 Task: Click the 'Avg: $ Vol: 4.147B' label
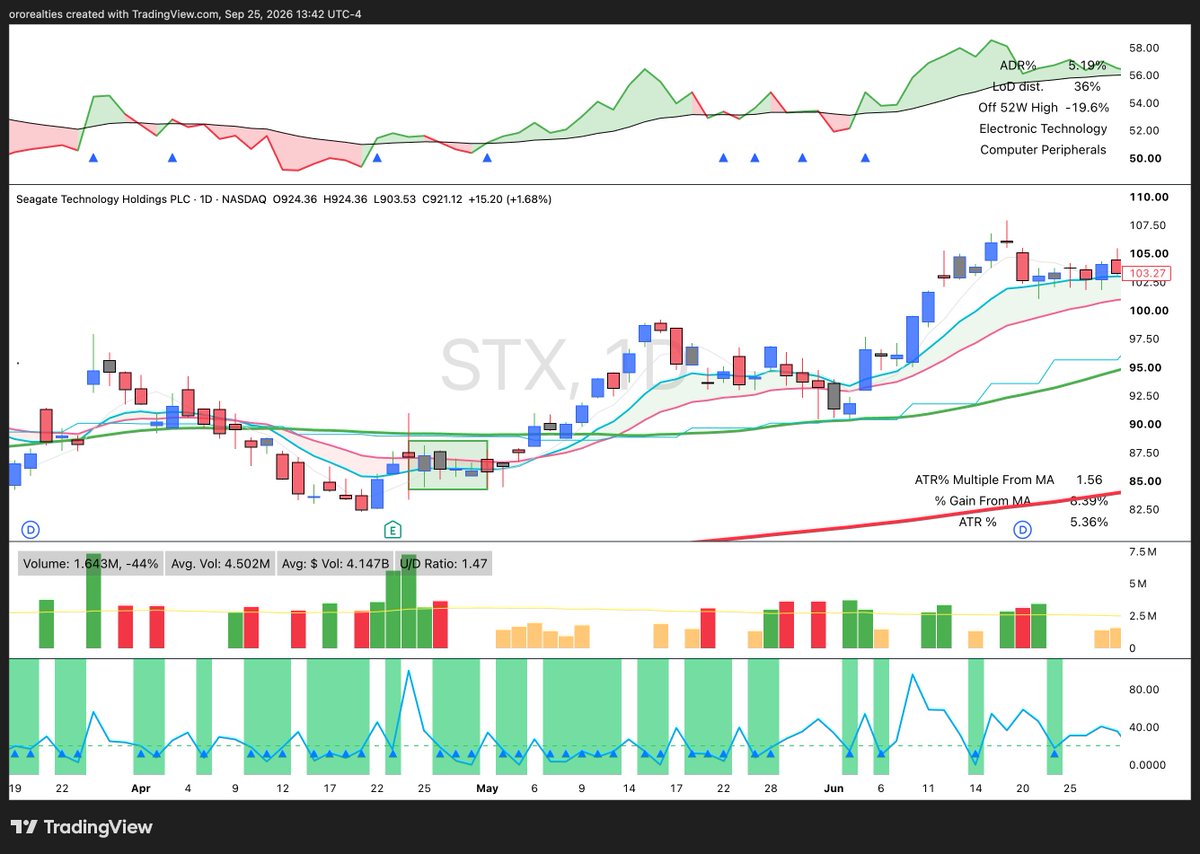(x=337, y=564)
